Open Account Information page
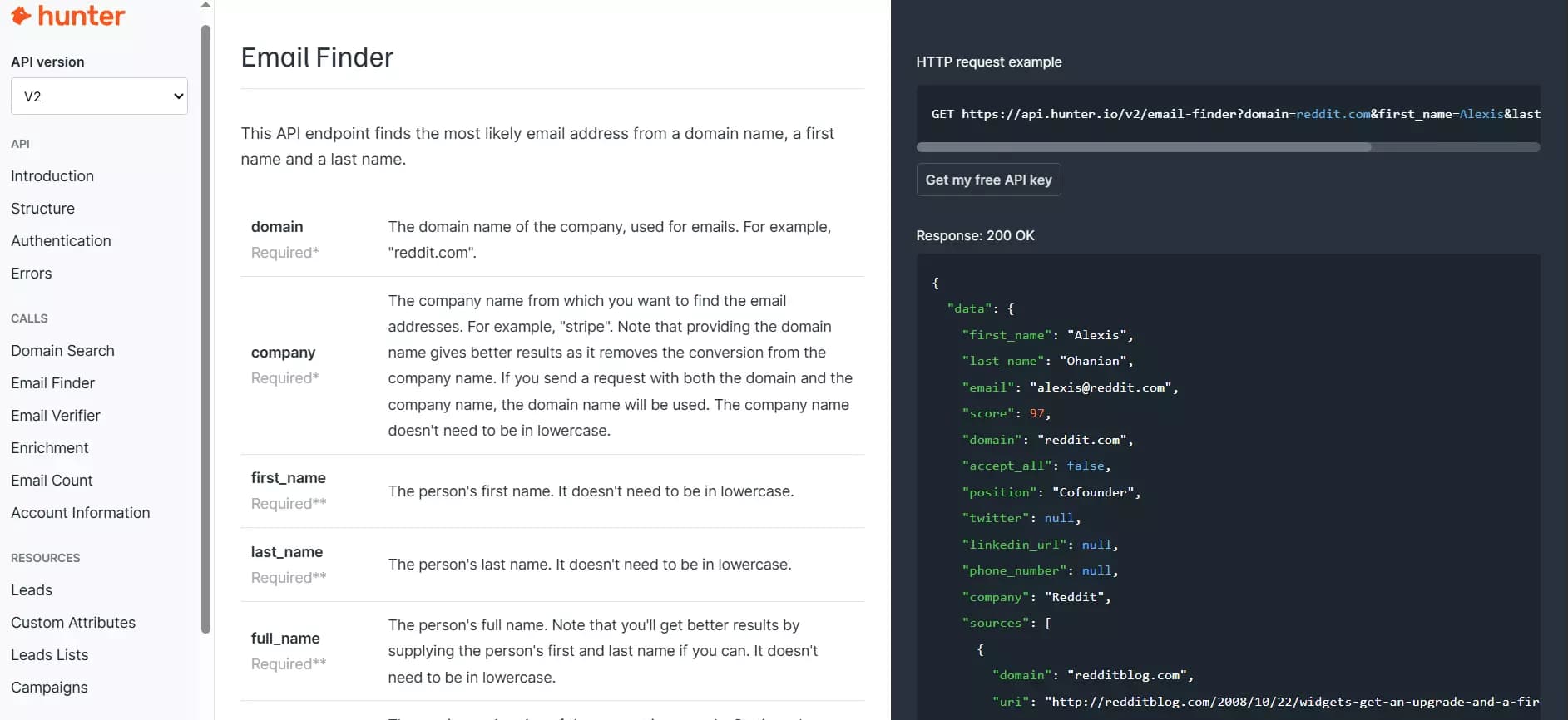Image resolution: width=1568 pixels, height=720 pixels. pos(81,513)
